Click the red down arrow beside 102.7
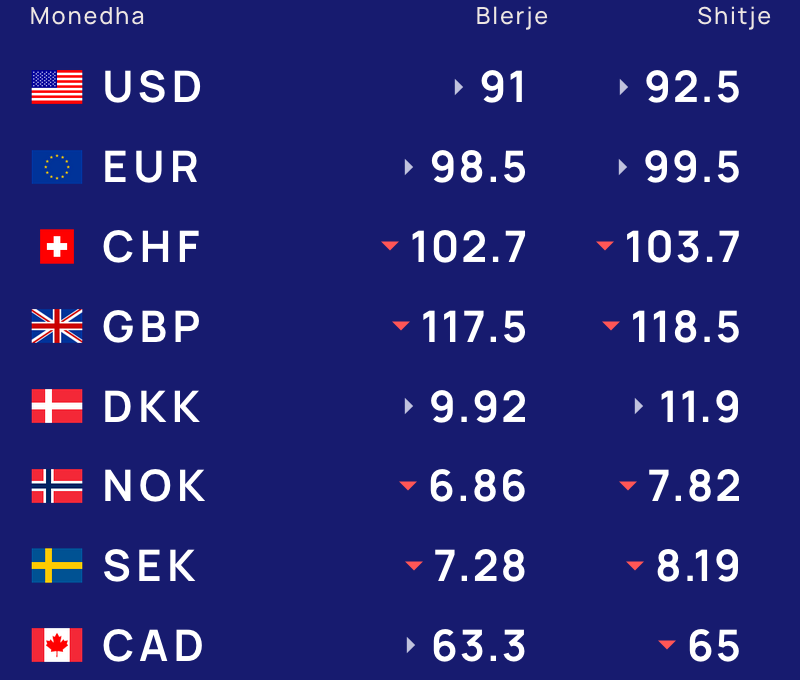Viewport: 800px width, 680px height. point(389,246)
